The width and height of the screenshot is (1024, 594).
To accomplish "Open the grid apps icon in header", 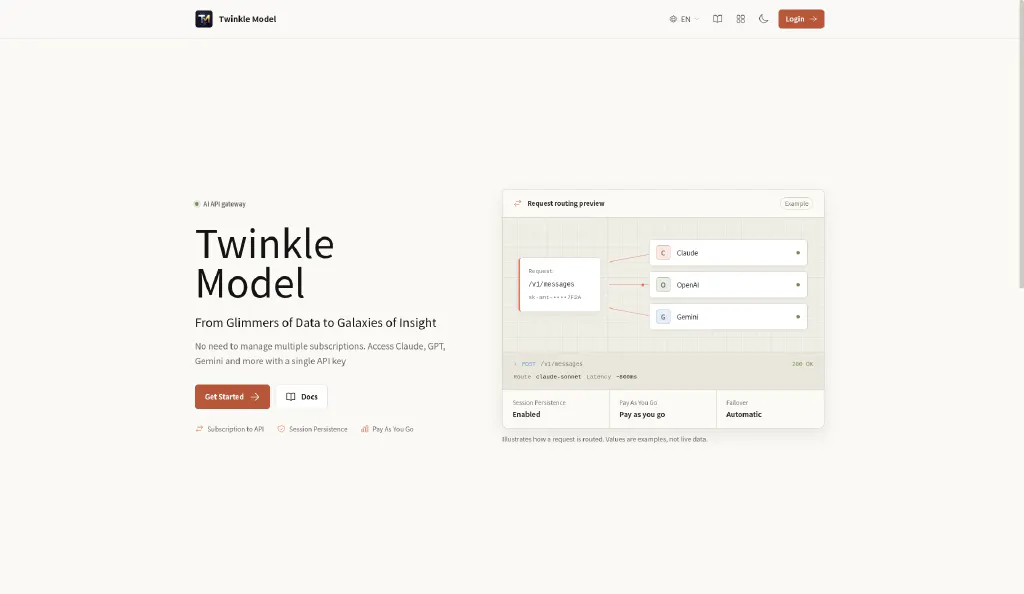I will point(741,19).
